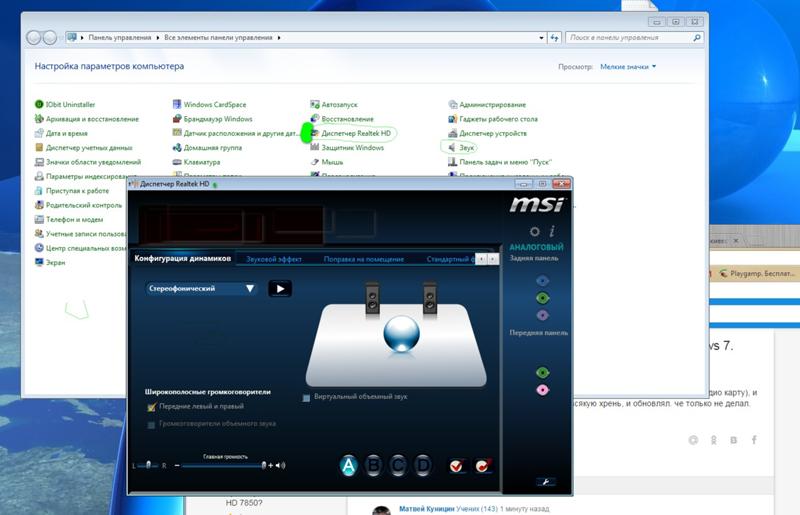The width and height of the screenshot is (800, 515).
Task: Open the Realtek information 'i' icon
Action: click(x=552, y=231)
